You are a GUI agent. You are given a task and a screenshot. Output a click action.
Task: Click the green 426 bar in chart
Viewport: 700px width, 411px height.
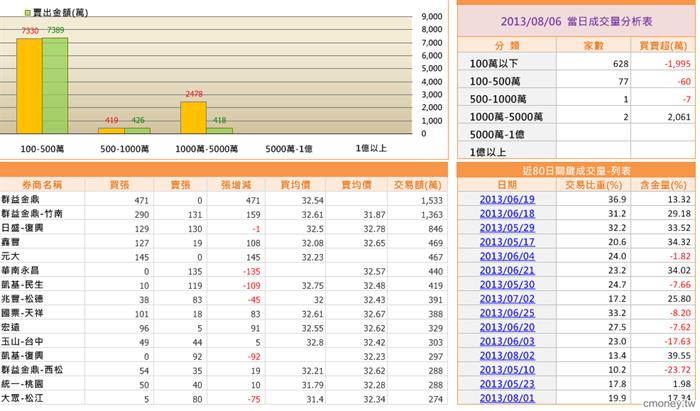(138, 131)
